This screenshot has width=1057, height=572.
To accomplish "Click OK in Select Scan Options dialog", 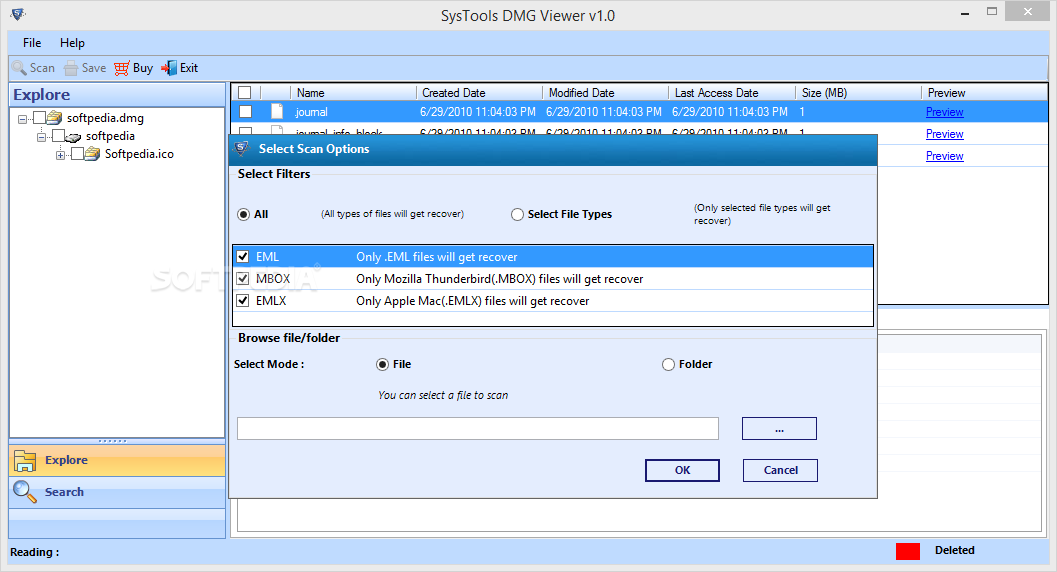I will click(682, 470).
